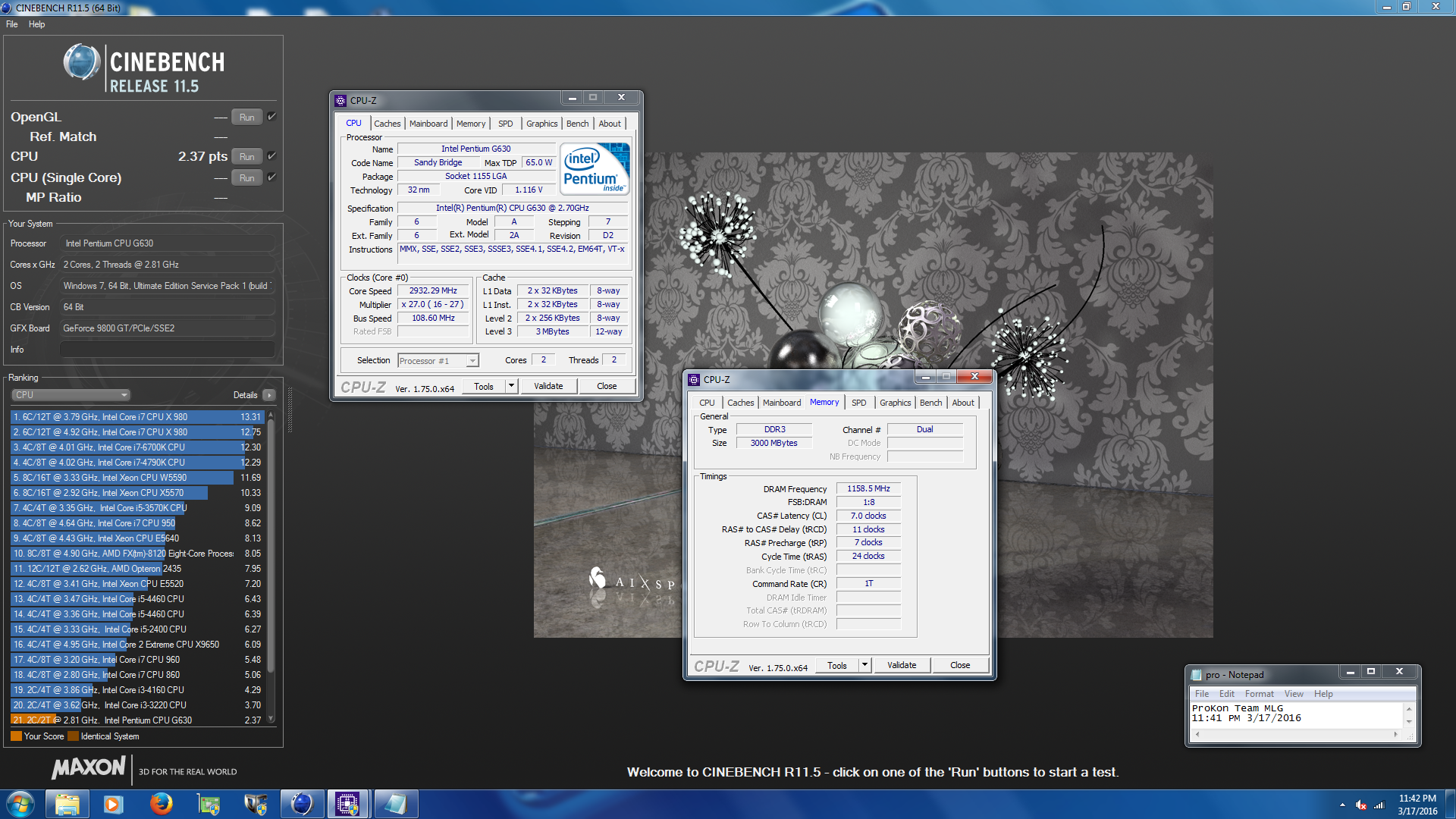Click the Notepad horizontal scrollbar
Screen dimensions: 1456x819
coord(1296,734)
